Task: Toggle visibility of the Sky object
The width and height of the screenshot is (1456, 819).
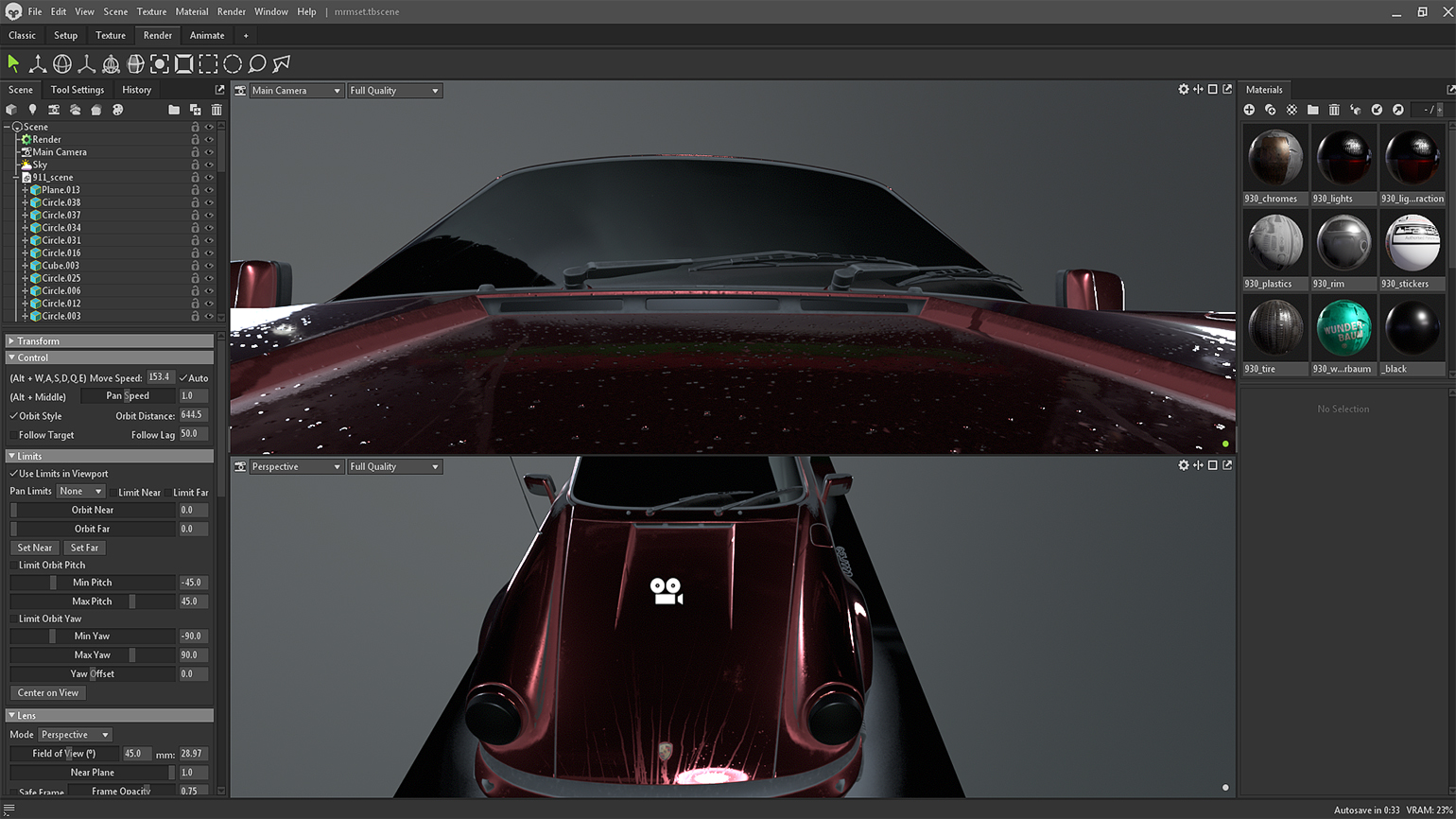Action: tap(209, 165)
